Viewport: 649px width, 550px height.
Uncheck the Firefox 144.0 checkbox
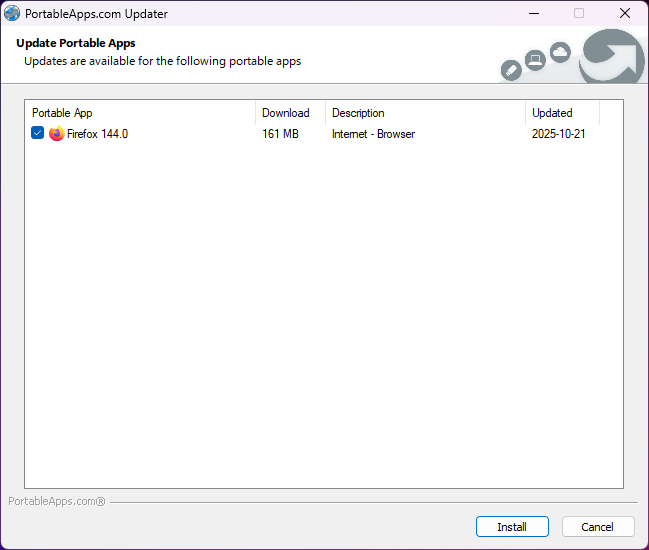coord(38,134)
